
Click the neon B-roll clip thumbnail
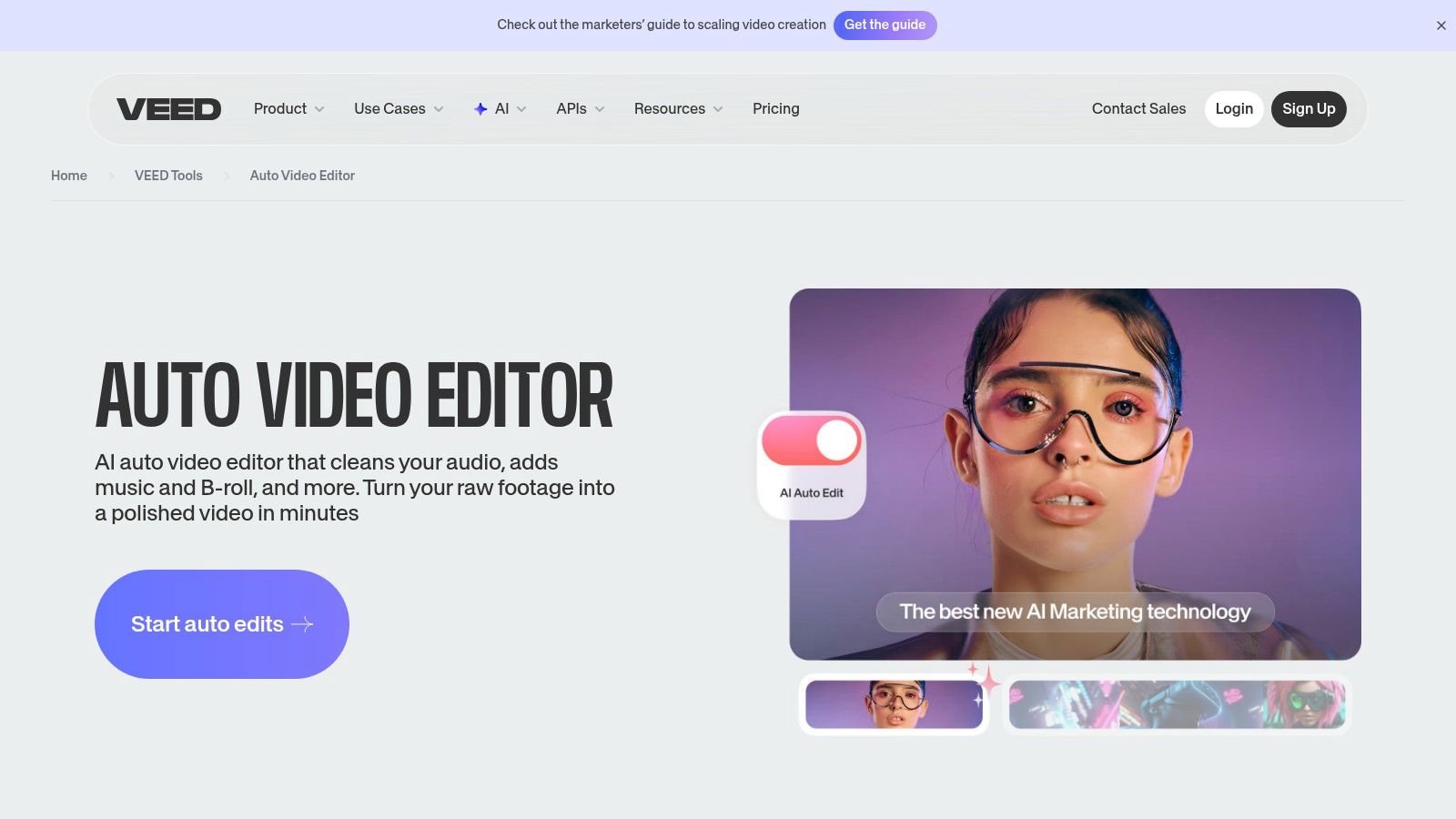(x=1177, y=704)
